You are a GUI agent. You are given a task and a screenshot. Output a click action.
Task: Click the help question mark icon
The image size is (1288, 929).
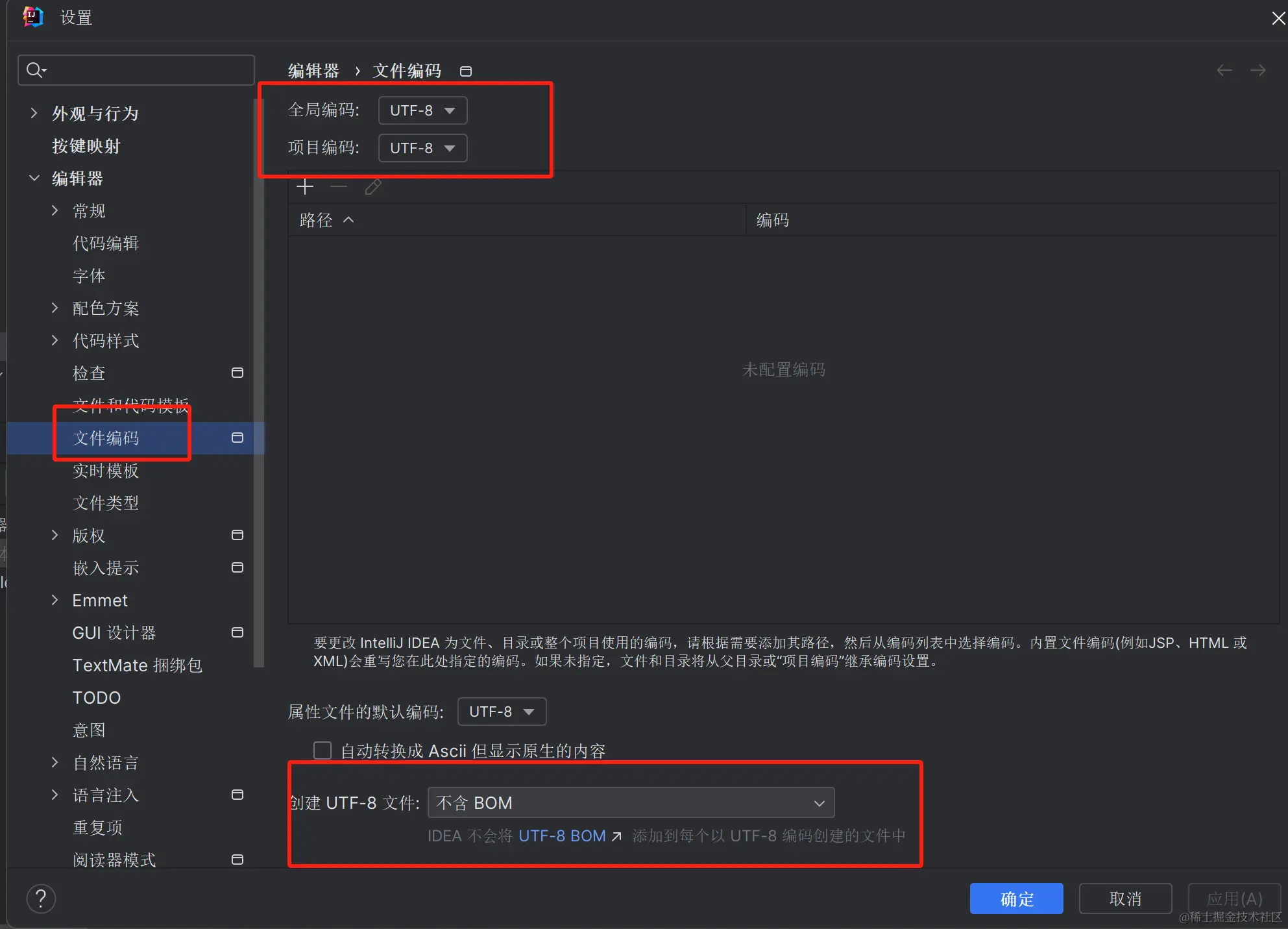[41, 898]
